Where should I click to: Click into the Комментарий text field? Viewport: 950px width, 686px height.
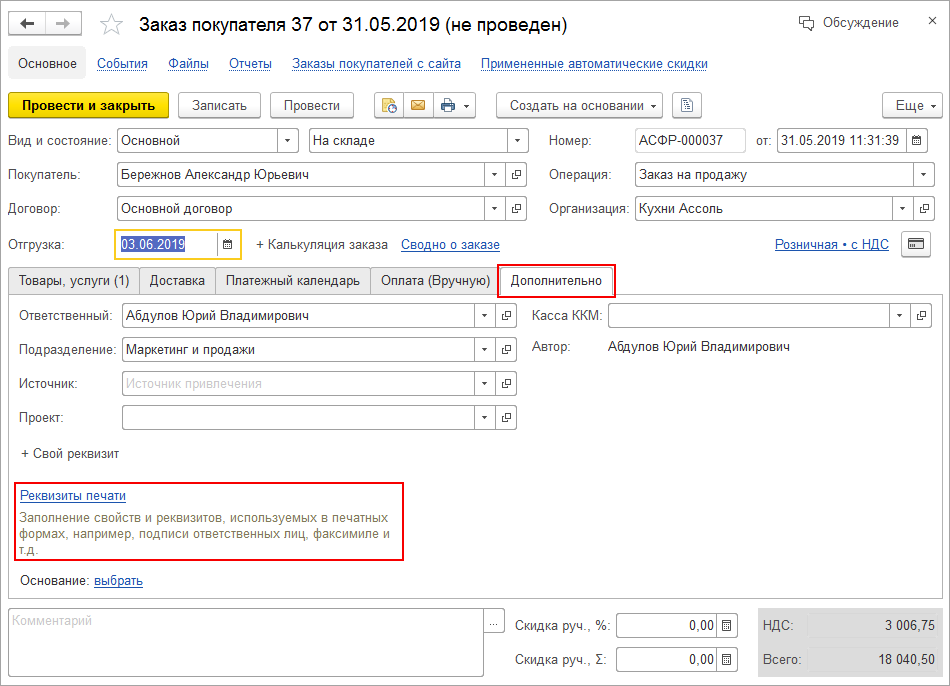[245, 638]
